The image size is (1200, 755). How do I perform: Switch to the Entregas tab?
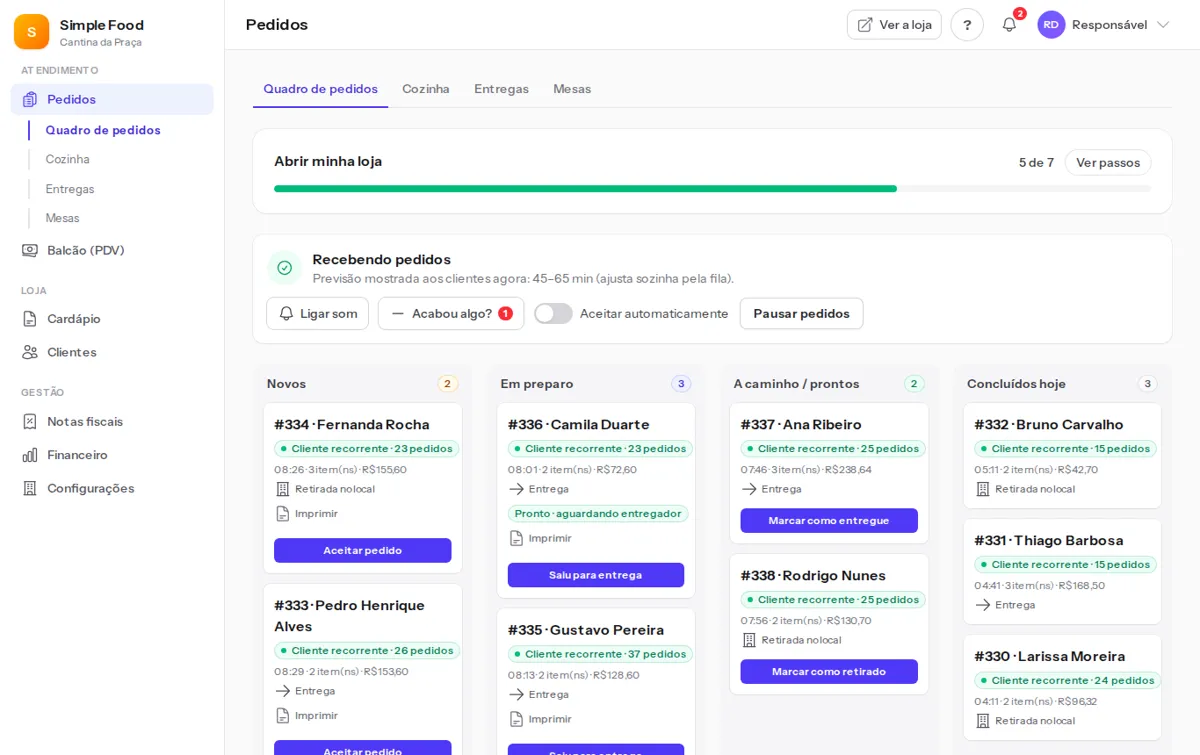click(501, 89)
